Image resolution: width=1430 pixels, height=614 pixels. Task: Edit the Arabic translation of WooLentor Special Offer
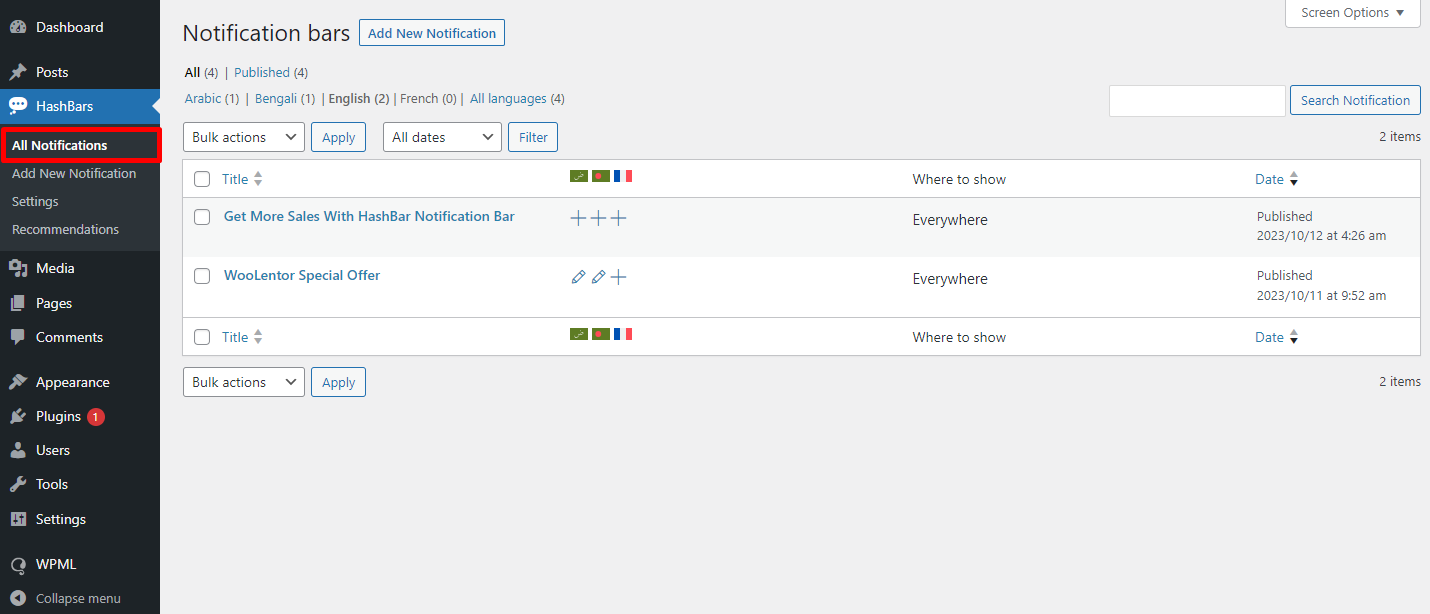coord(578,276)
